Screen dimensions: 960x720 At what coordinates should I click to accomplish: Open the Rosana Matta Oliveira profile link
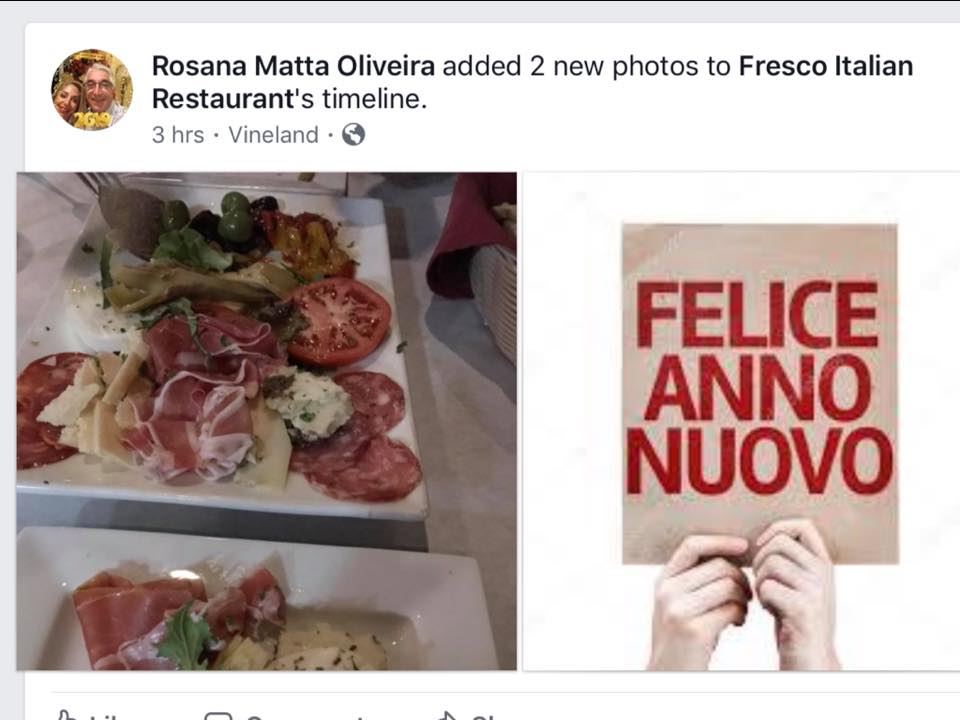pyautogui.click(x=293, y=67)
